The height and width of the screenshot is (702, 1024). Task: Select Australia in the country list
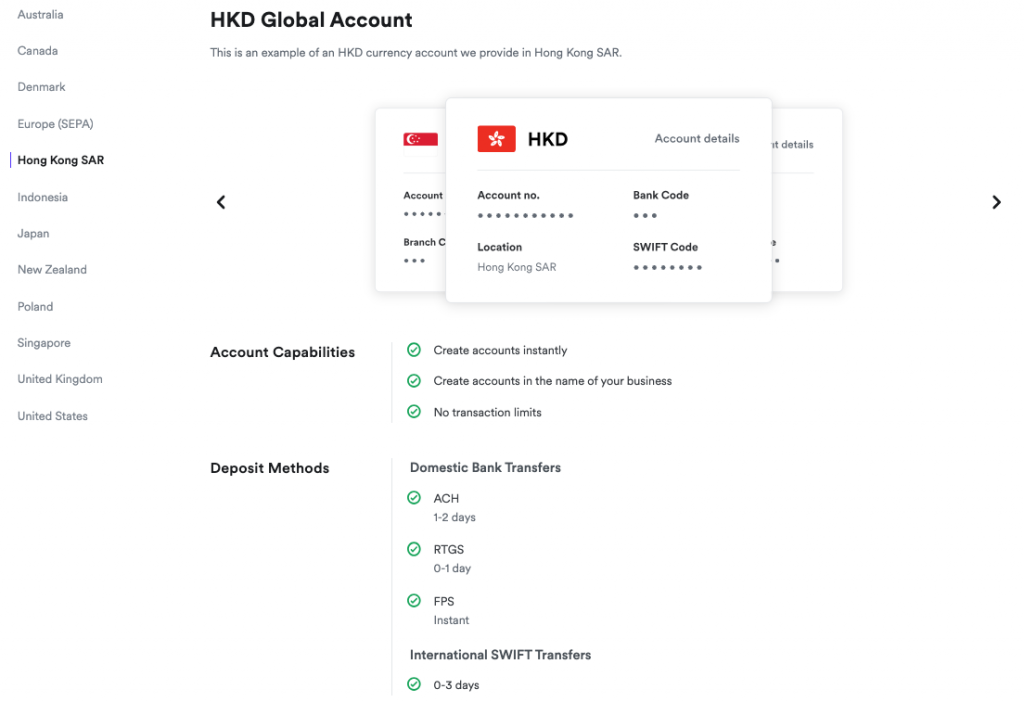coord(40,14)
